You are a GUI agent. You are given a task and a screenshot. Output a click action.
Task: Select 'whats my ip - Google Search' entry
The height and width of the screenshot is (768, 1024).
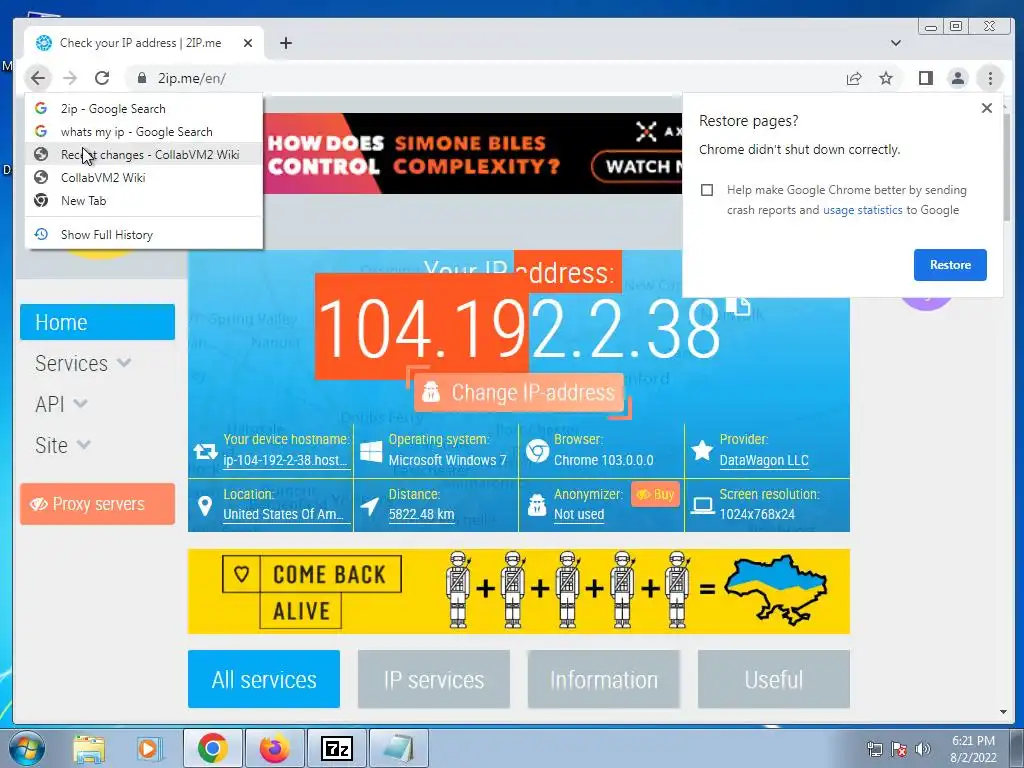tap(144, 131)
